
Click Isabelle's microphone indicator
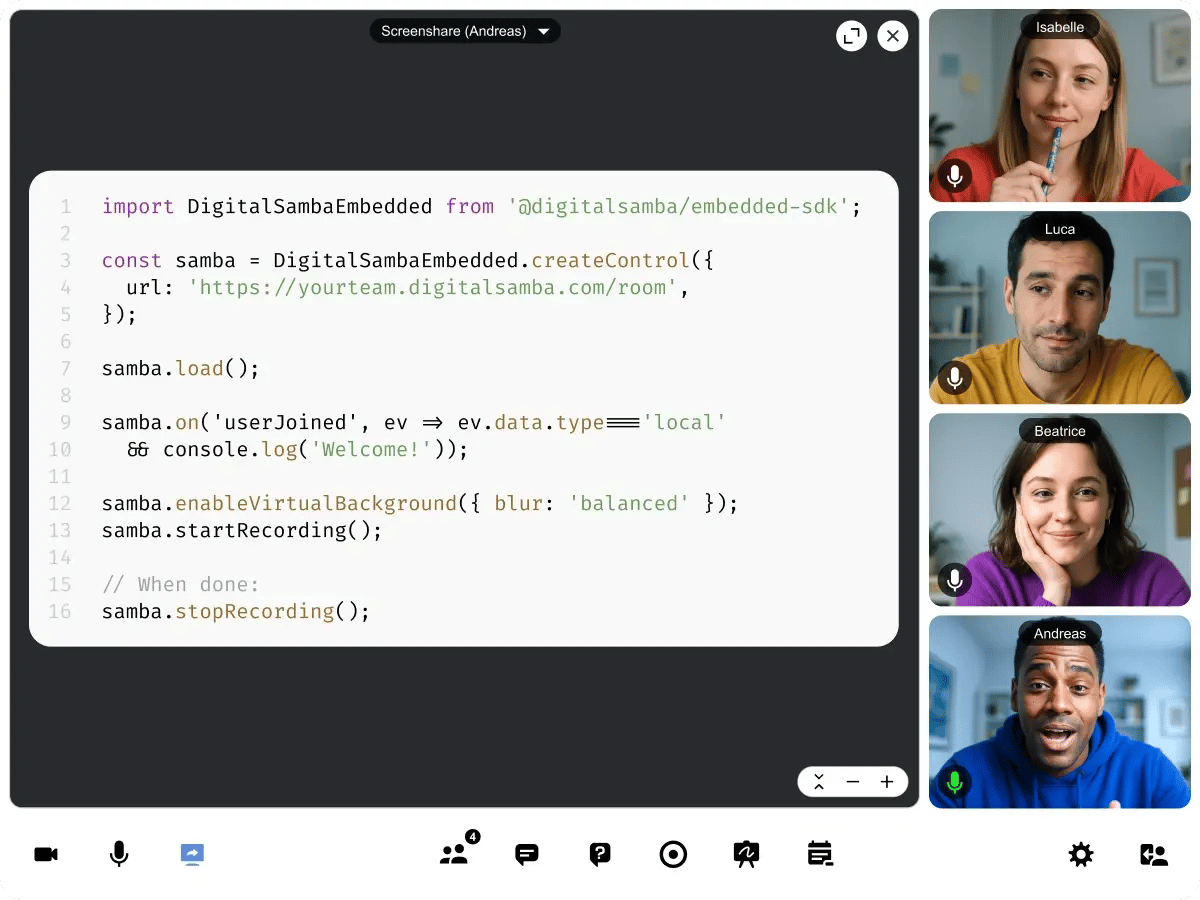point(955,177)
